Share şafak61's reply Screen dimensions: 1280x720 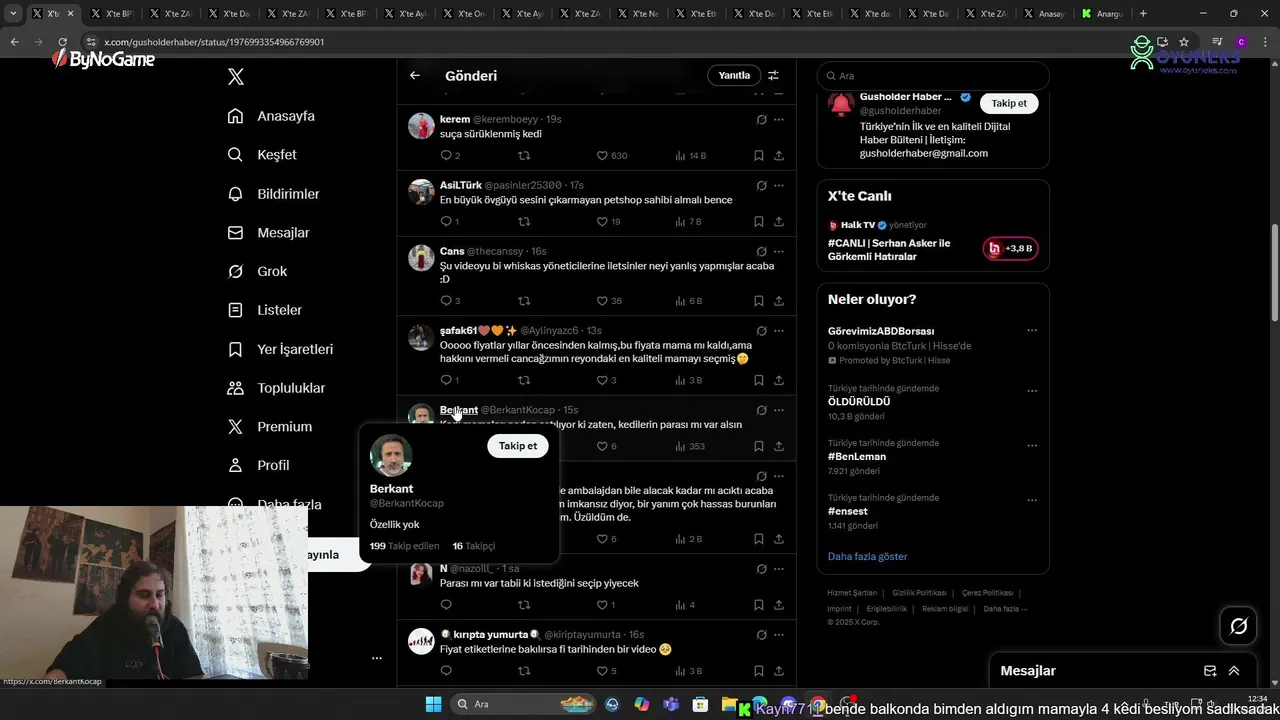[x=779, y=380]
